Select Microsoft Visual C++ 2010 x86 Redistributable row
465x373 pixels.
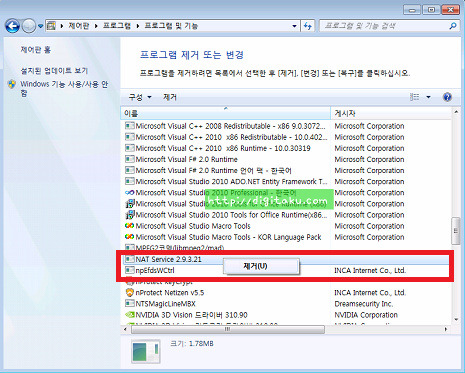(286, 137)
